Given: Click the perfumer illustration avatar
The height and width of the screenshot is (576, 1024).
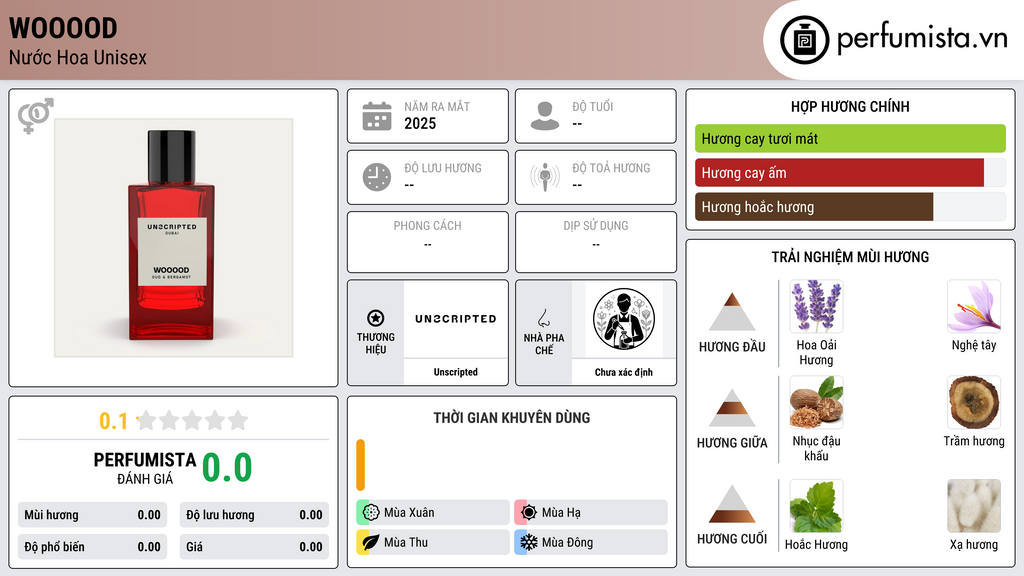Looking at the screenshot, I should click(624, 319).
